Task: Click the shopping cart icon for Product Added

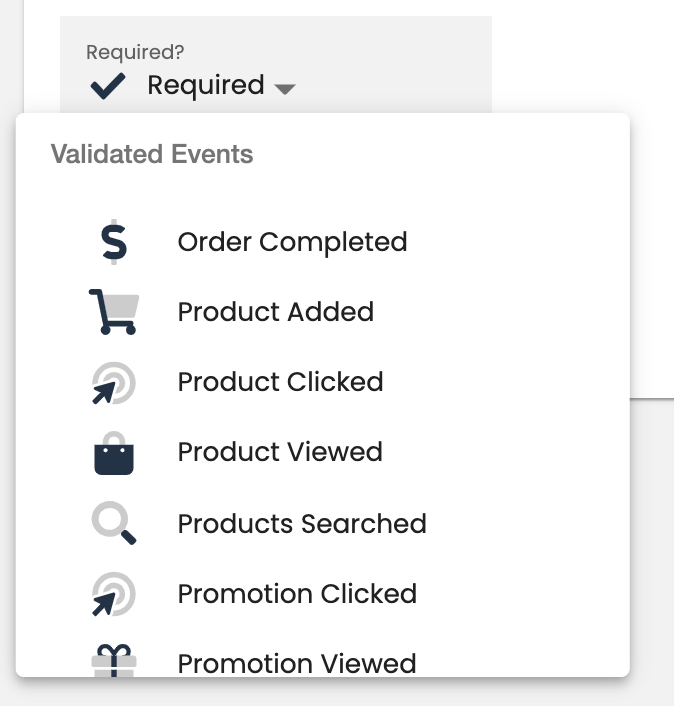Action: [x=113, y=312]
